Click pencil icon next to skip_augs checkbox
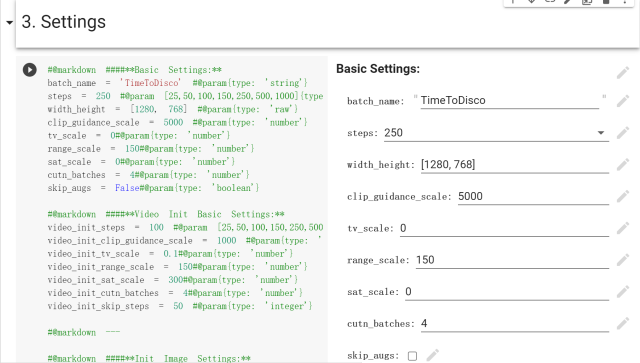 [433, 355]
